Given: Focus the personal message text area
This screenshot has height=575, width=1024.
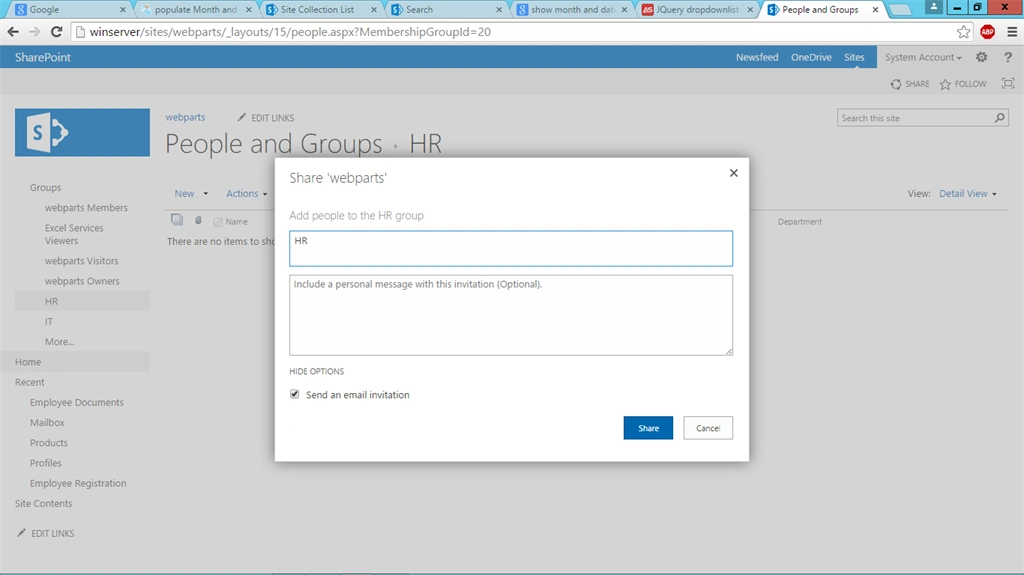Looking at the screenshot, I should [511, 315].
